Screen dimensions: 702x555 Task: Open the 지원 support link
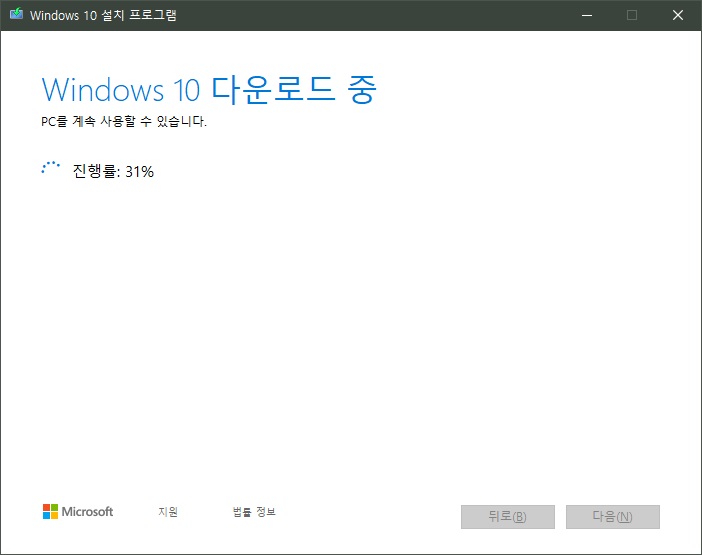pos(168,512)
